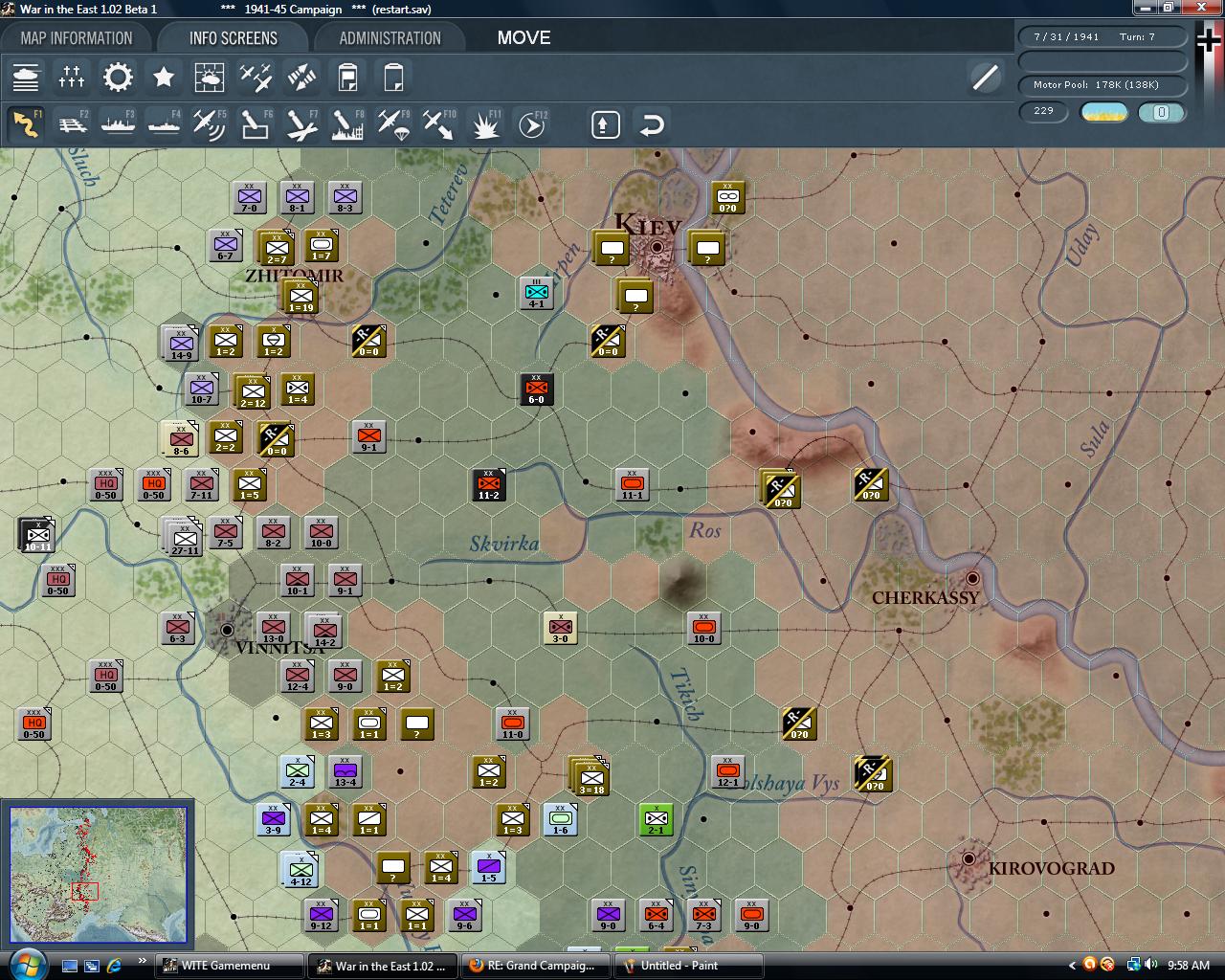Select naval transport mode F3
This screenshot has height=980, width=1225.
pyautogui.click(x=118, y=124)
